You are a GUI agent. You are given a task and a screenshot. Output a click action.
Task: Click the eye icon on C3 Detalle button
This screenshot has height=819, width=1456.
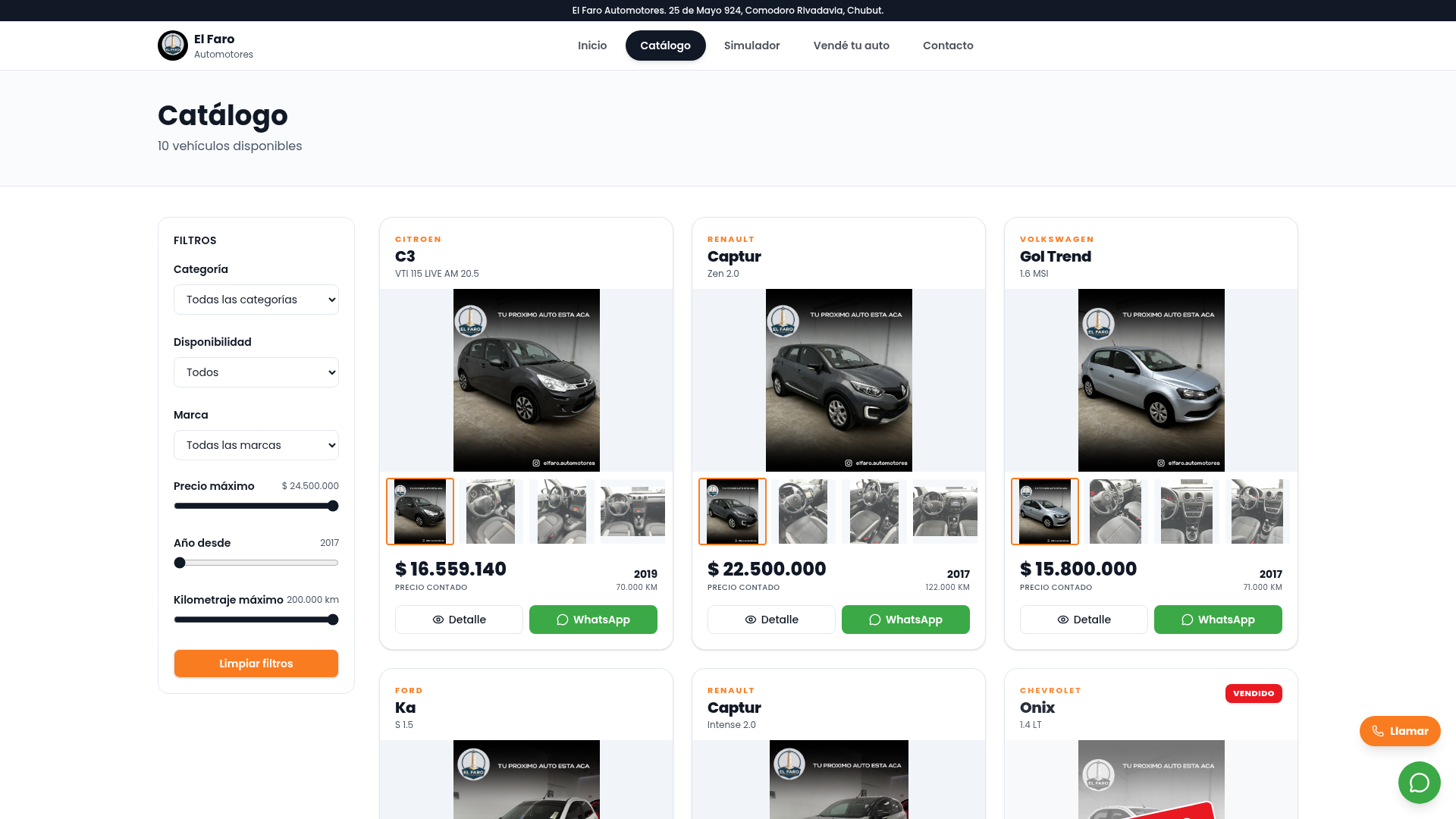point(438,620)
